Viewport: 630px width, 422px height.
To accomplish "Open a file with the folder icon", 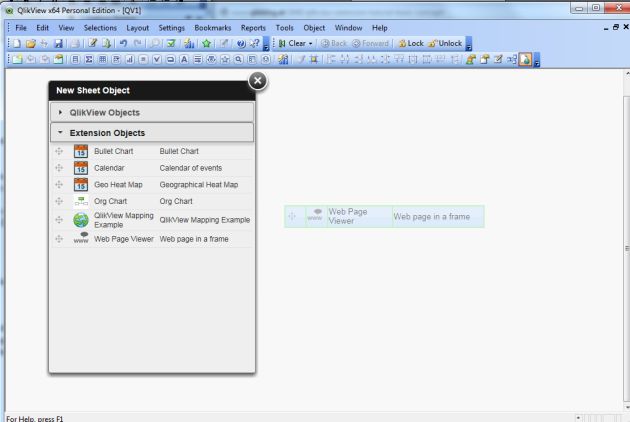I will 31,43.
